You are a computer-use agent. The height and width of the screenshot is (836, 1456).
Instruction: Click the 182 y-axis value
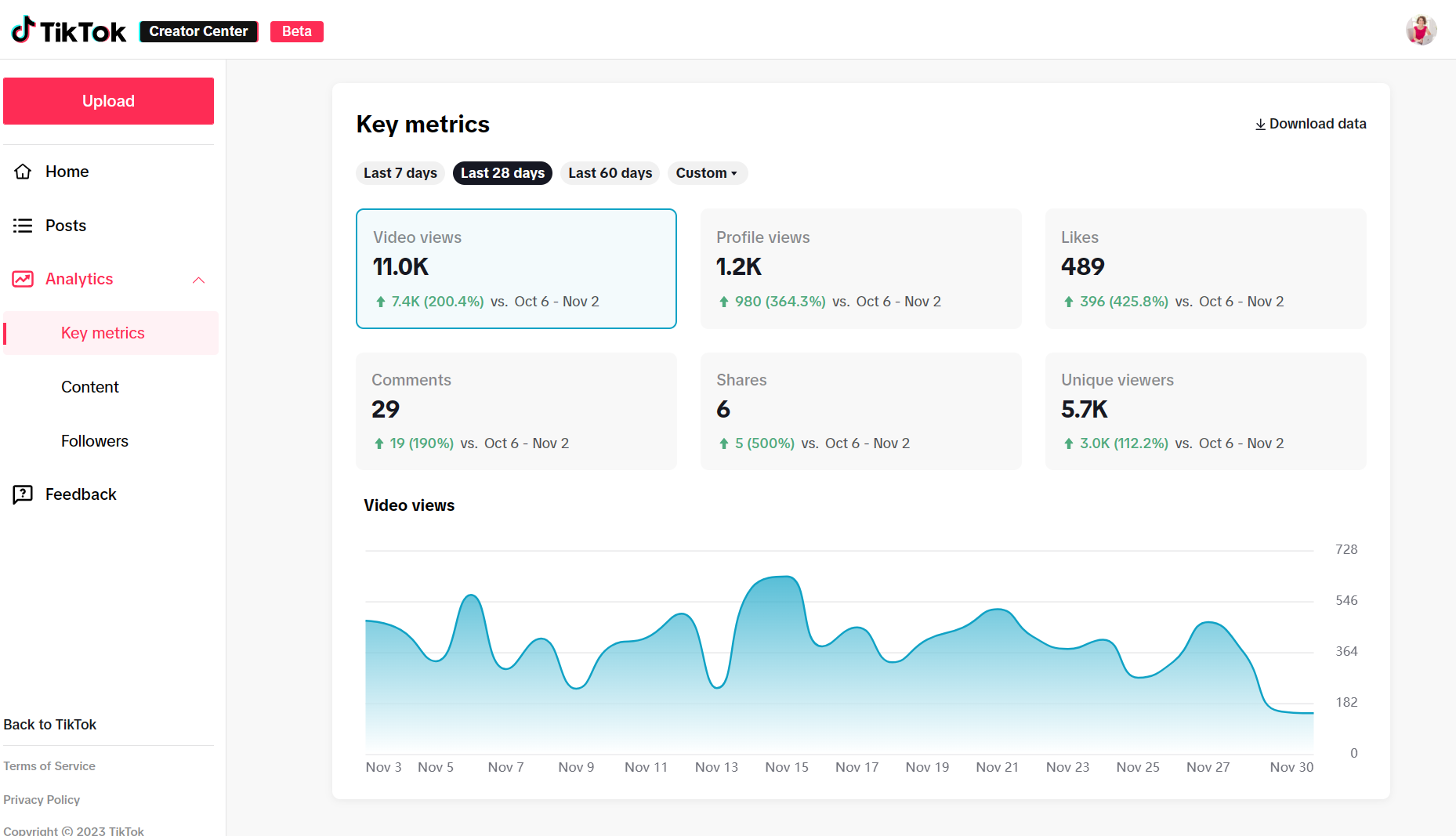pos(1346,702)
